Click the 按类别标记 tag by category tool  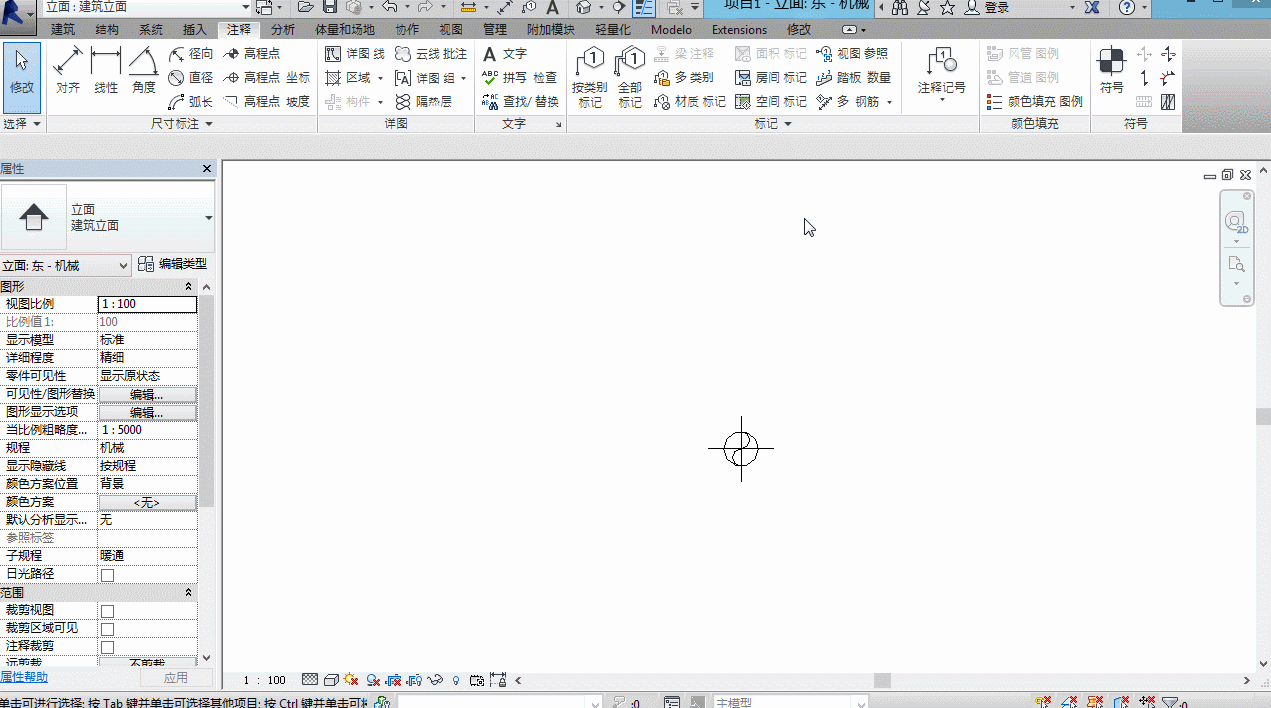tap(590, 78)
